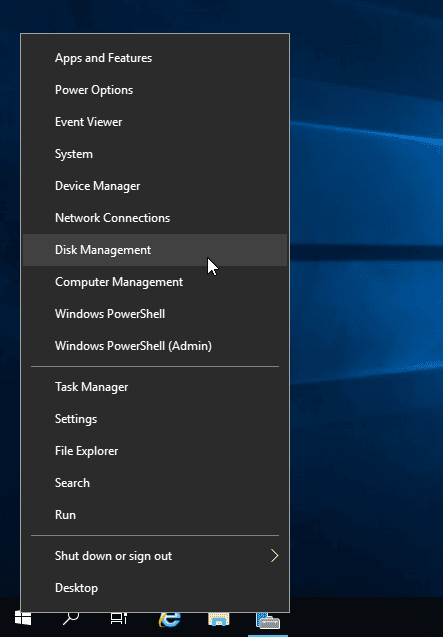Image resolution: width=443 pixels, height=637 pixels.
Task: Click the Windows Start button
Action: coord(23,618)
